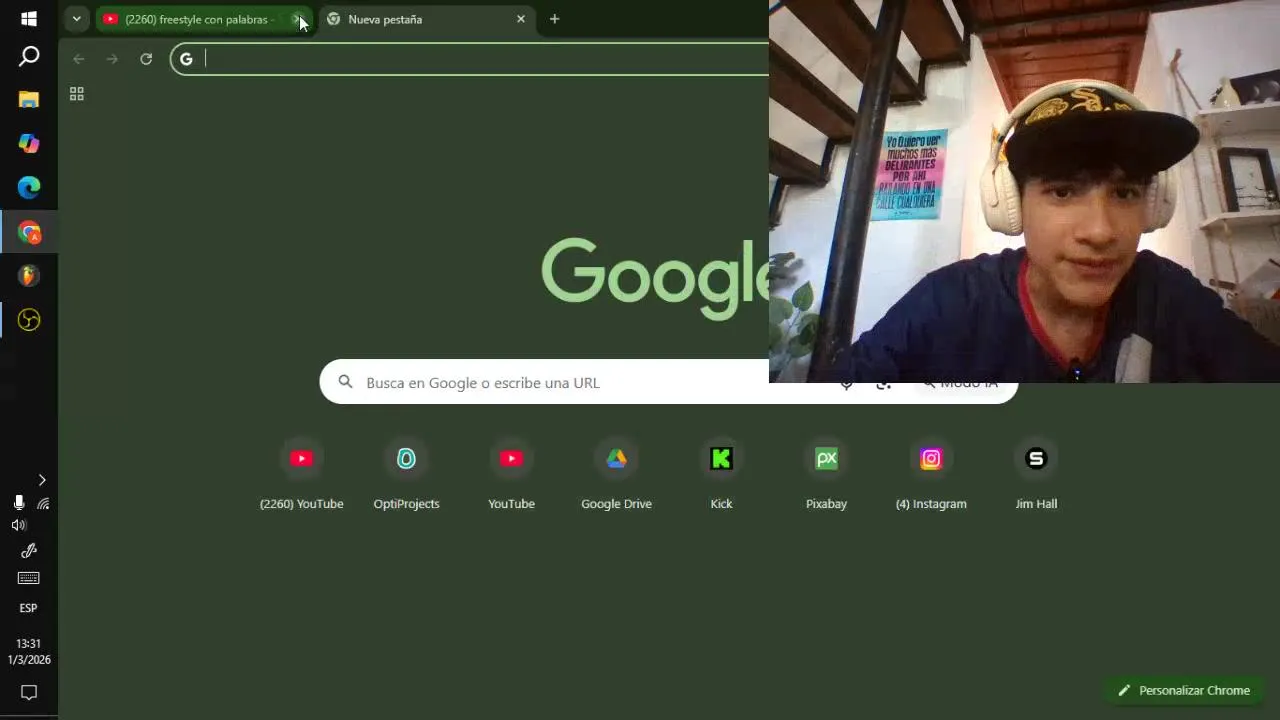This screenshot has width=1280, height=720.
Task: Open OBS Studio from the taskbar
Action: click(29, 320)
